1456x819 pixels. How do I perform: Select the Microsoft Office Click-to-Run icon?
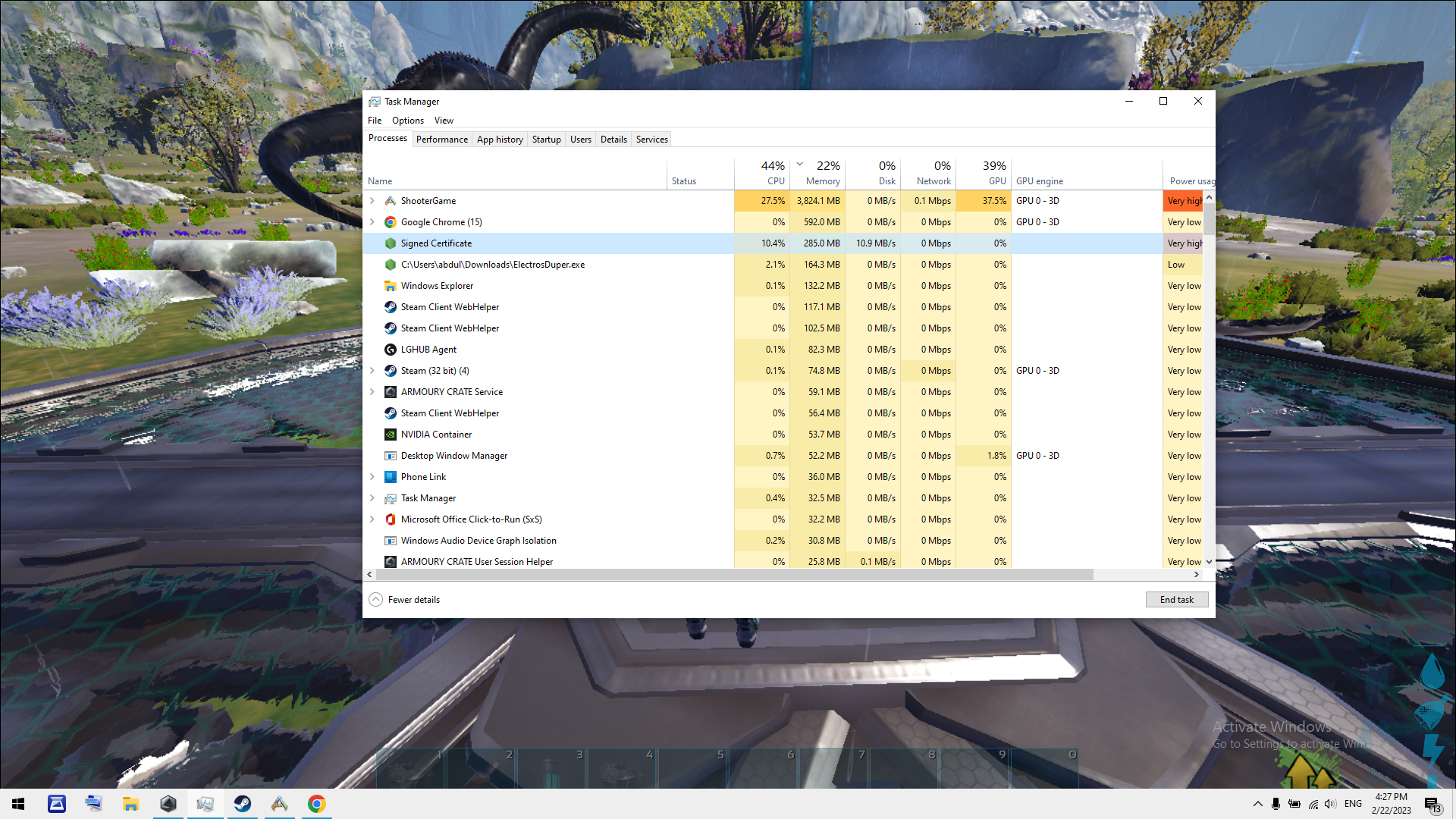pyautogui.click(x=390, y=519)
